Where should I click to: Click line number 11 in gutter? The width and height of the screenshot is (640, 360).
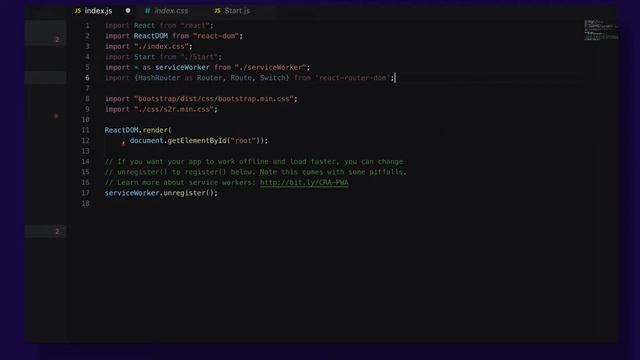[85, 130]
